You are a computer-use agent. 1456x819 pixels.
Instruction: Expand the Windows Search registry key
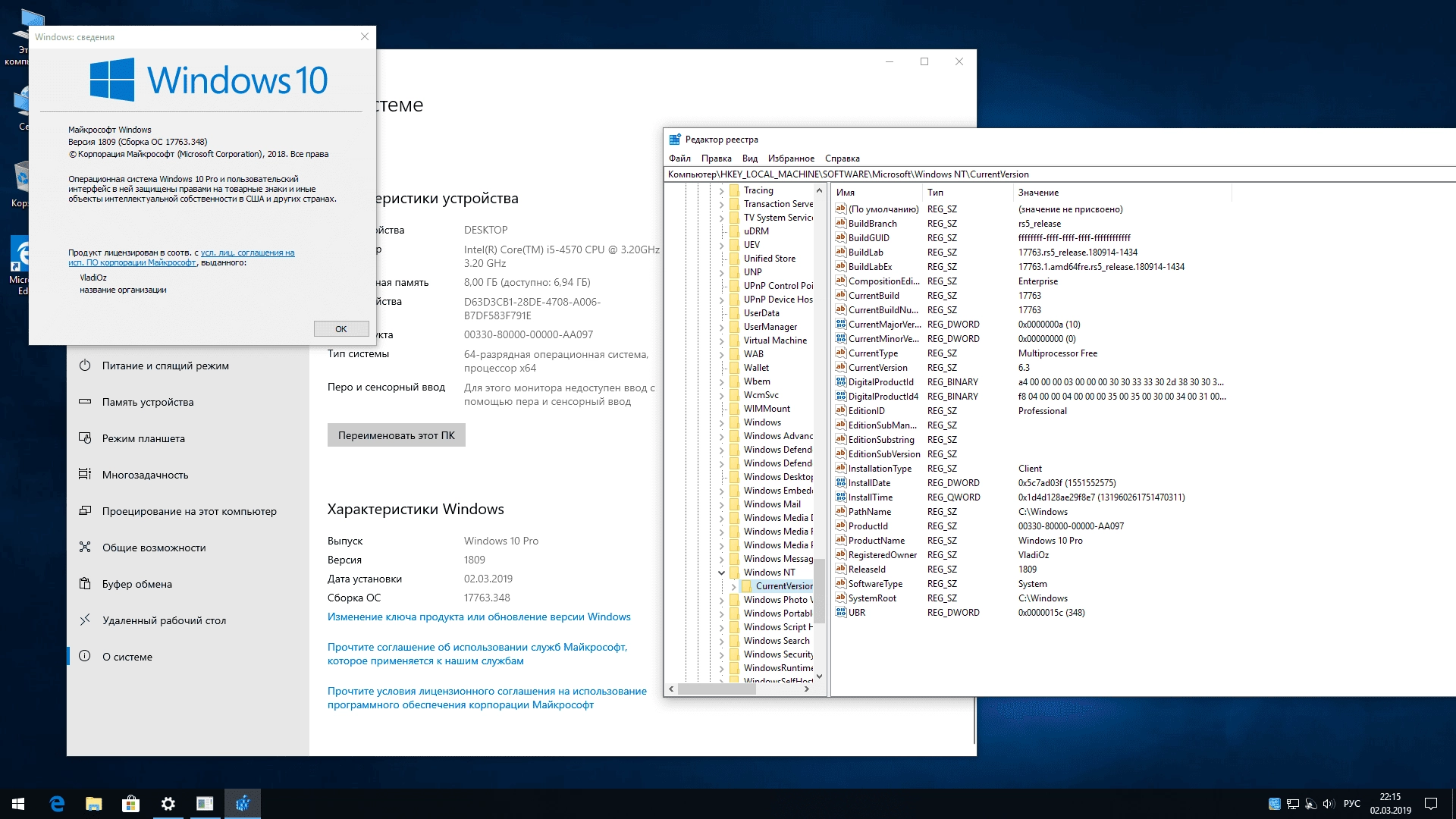click(x=721, y=641)
